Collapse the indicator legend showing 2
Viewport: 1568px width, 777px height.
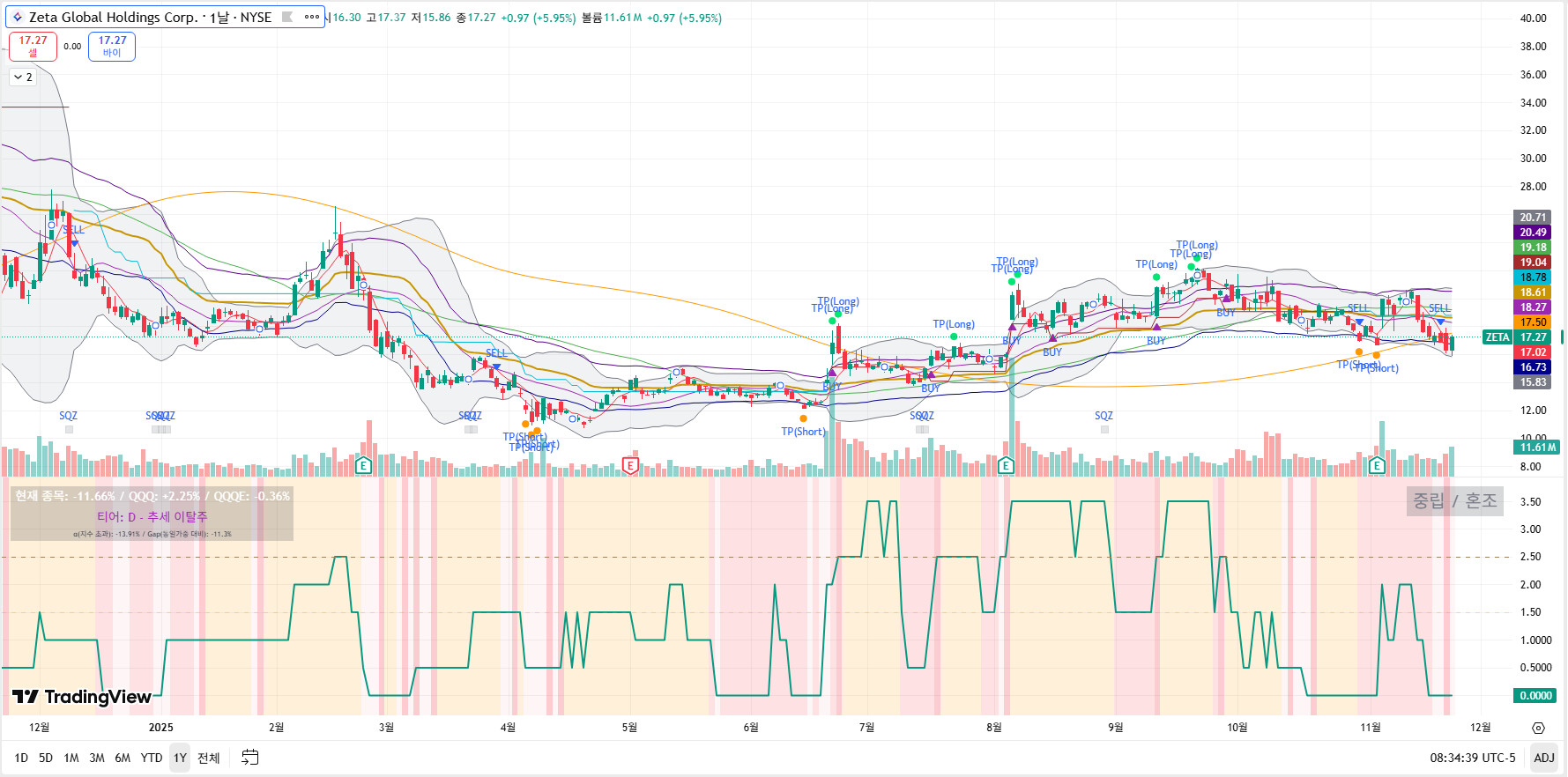click(x=22, y=78)
